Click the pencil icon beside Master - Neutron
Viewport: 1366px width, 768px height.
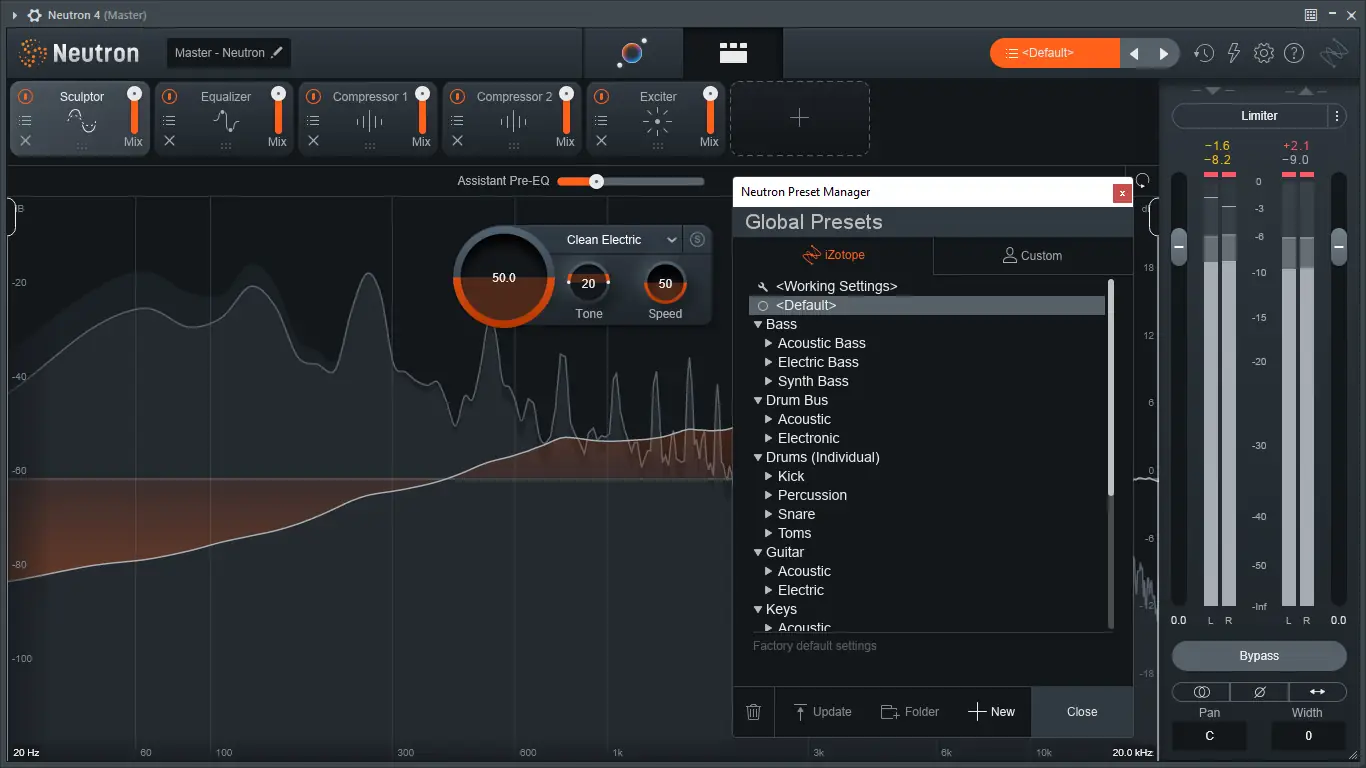click(x=277, y=52)
